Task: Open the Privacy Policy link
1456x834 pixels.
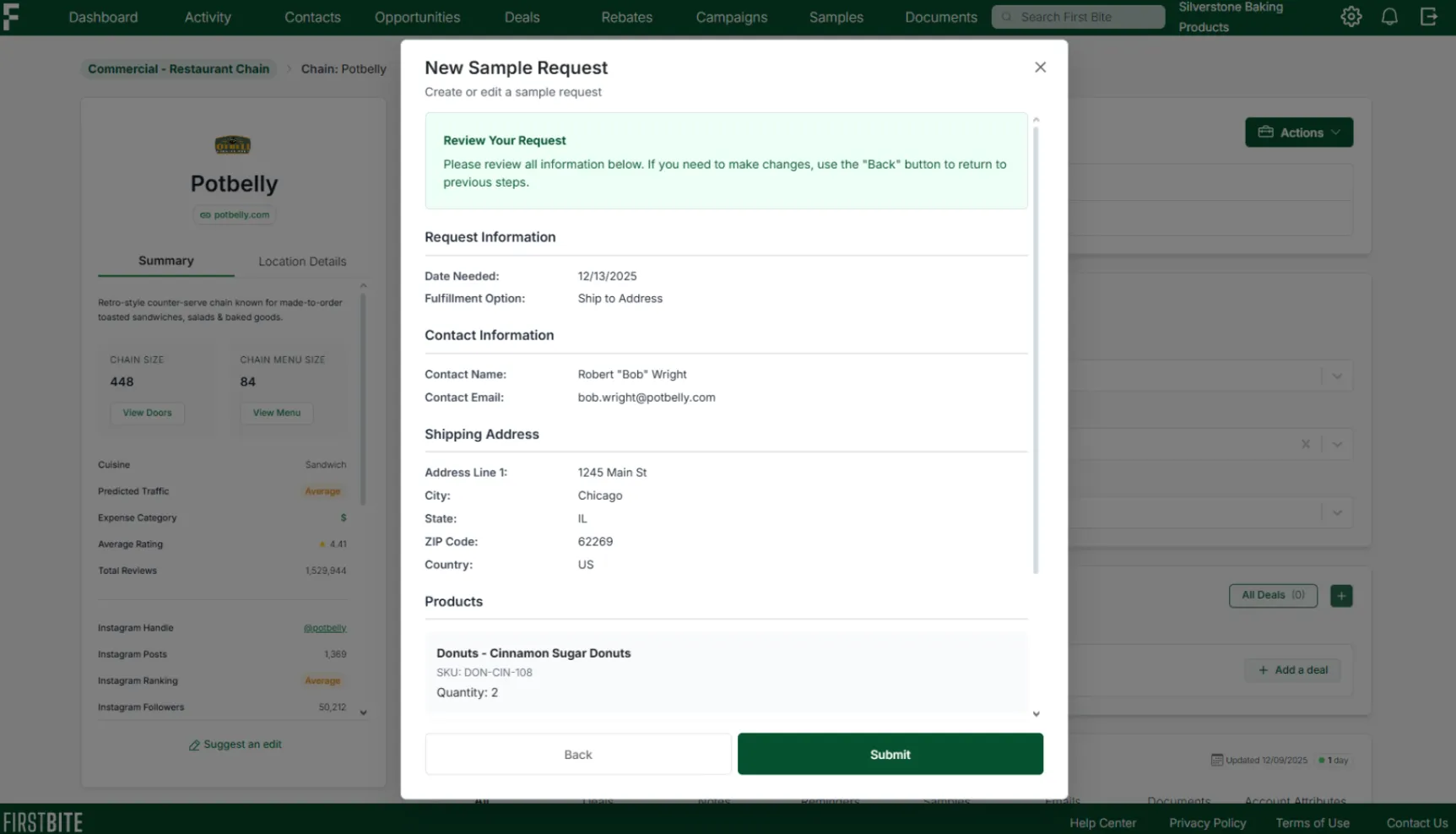Action: (1207, 823)
